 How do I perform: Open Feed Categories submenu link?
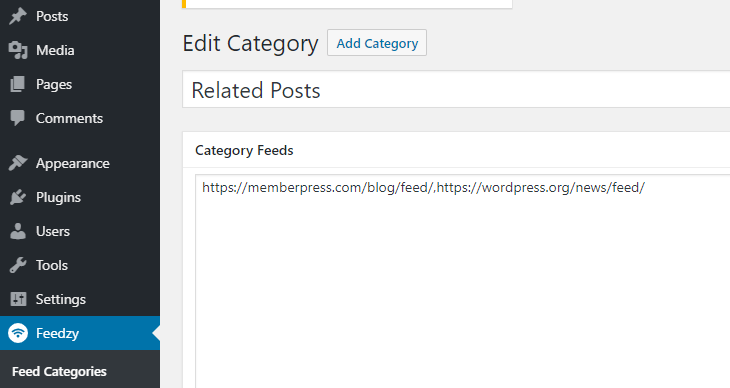(59, 371)
